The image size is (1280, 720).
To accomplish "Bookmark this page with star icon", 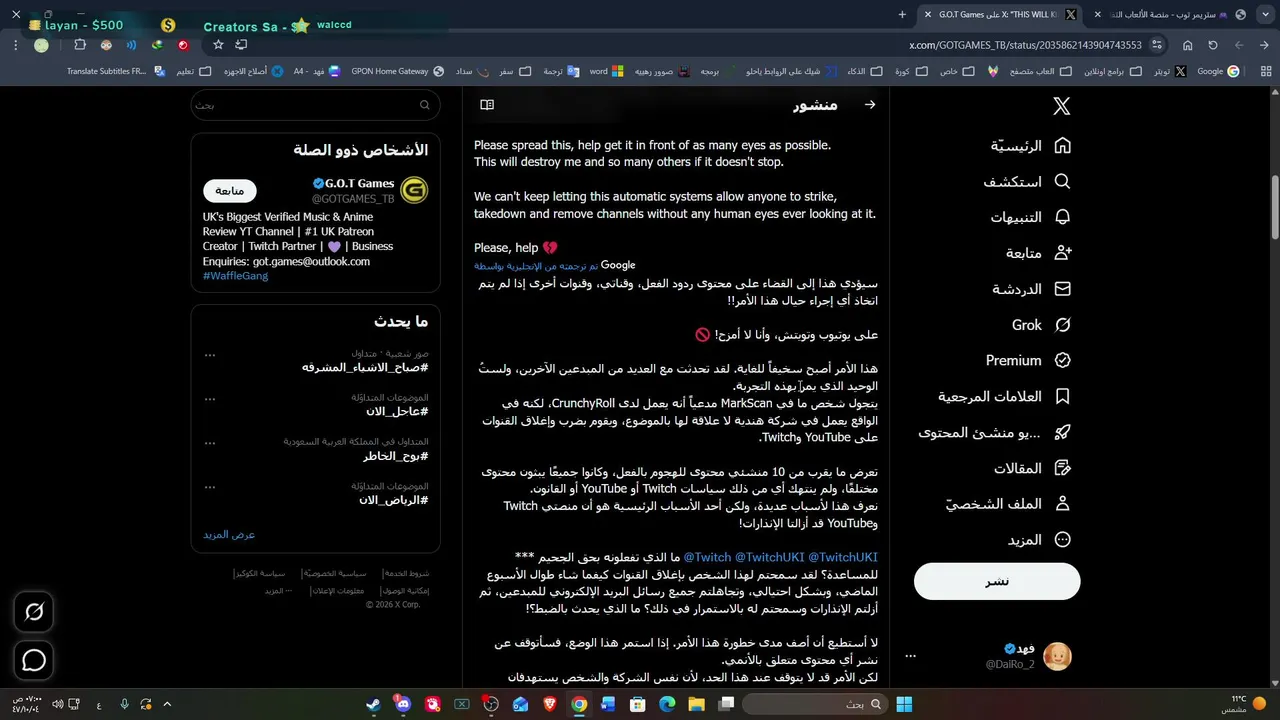I will pyautogui.click(x=218, y=45).
